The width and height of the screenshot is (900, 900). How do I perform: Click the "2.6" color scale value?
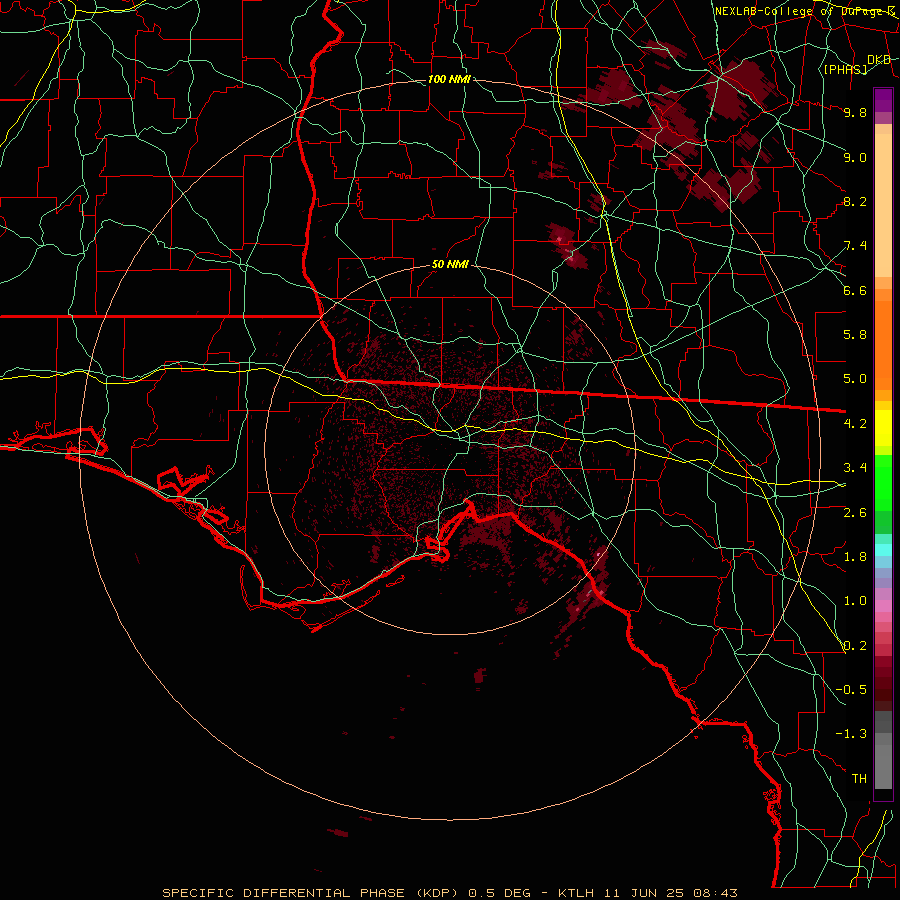[855, 513]
